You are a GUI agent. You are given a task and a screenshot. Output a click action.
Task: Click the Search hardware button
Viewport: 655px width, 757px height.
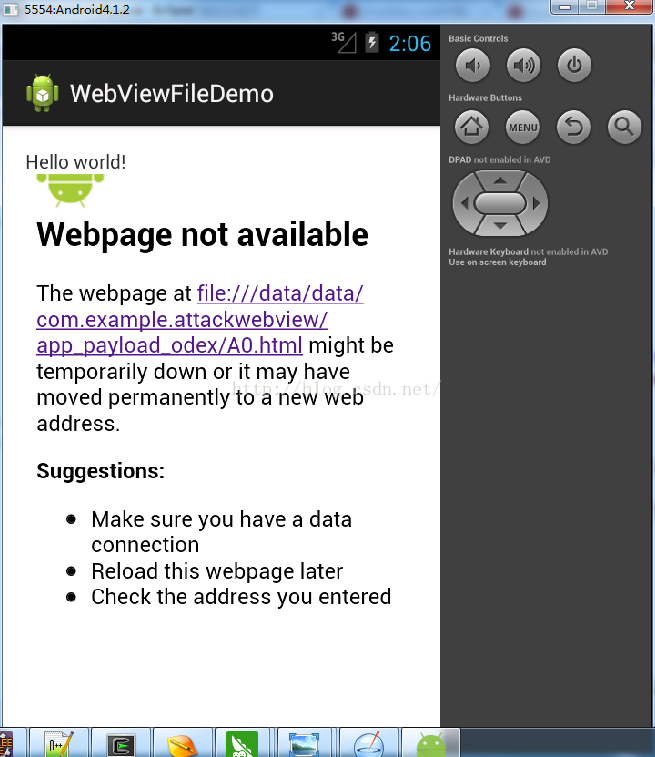(624, 127)
